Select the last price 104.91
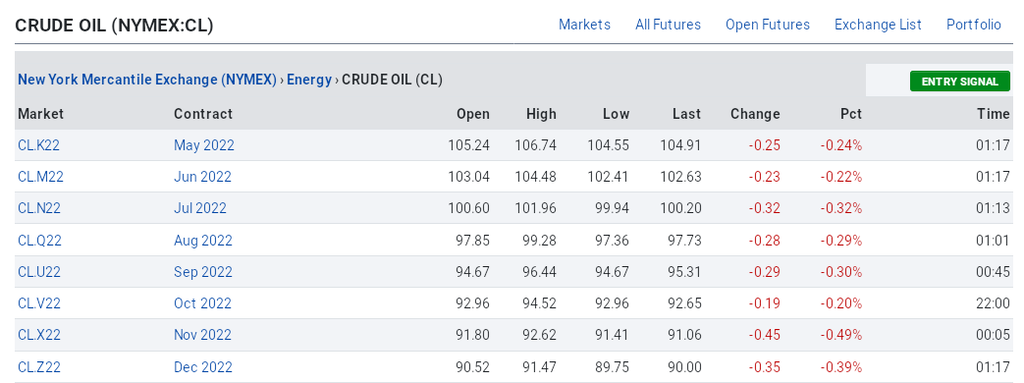 pyautogui.click(x=680, y=145)
